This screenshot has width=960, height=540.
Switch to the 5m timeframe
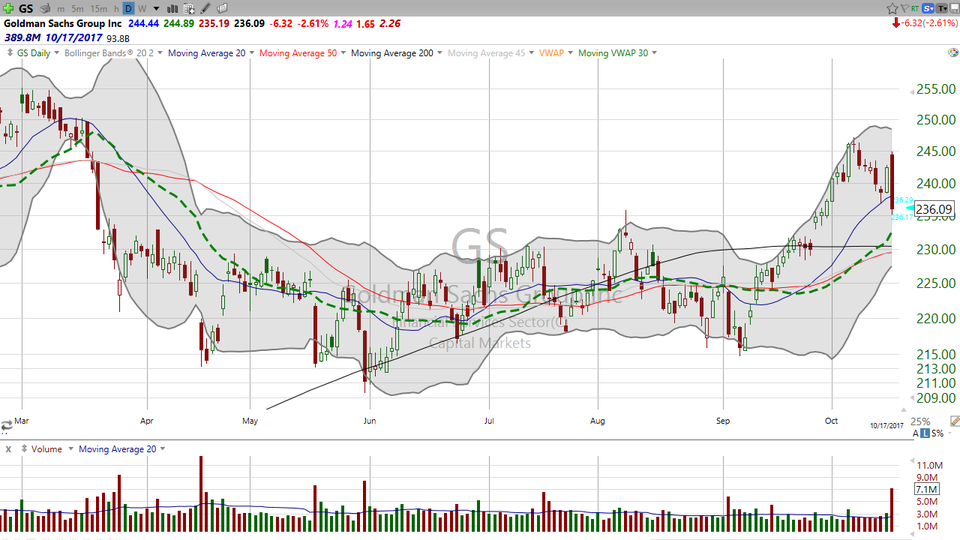(x=77, y=9)
